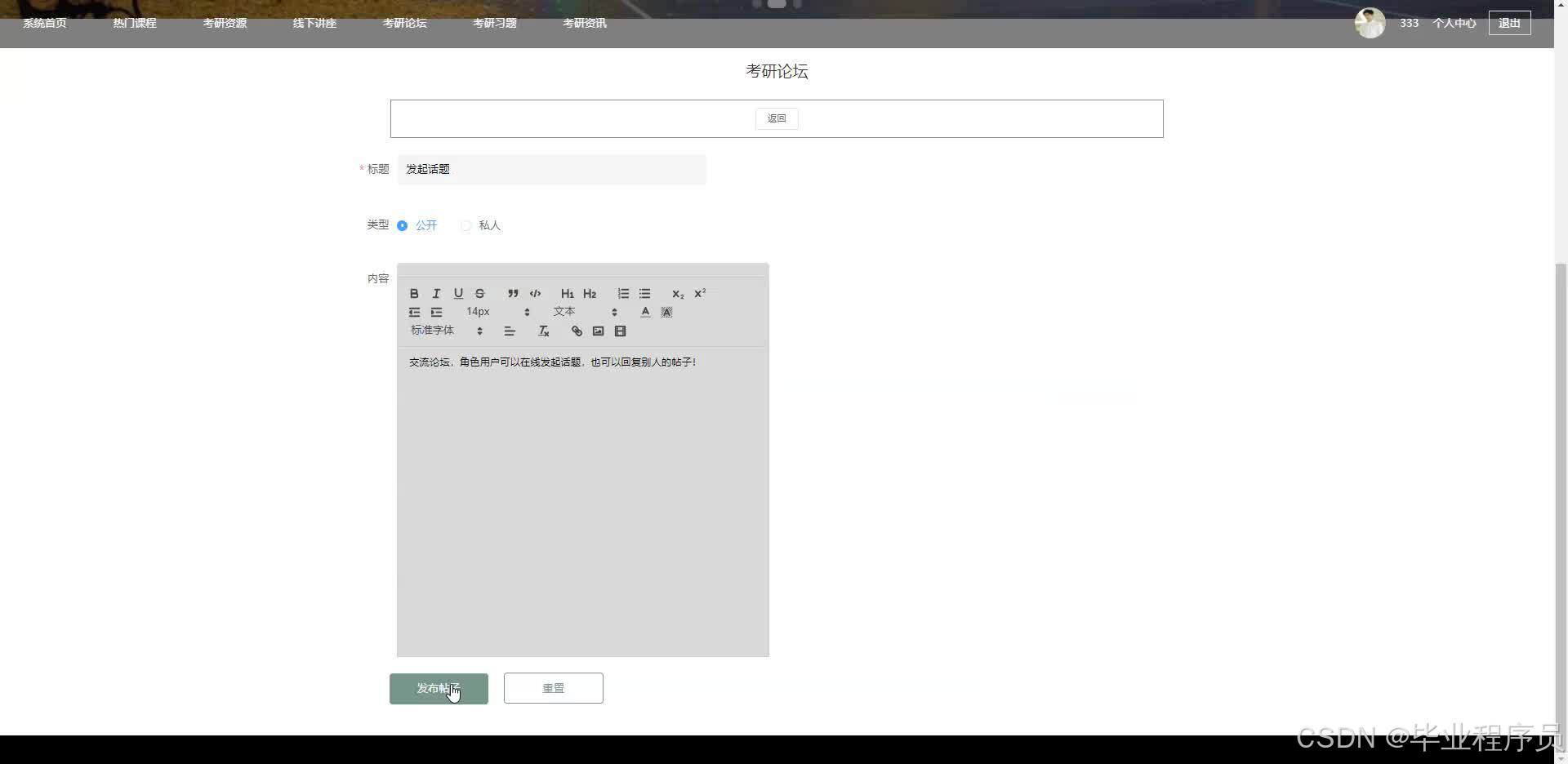Apply Heading 1 style (H1)
This screenshot has height=764, width=1568.
[568, 293]
